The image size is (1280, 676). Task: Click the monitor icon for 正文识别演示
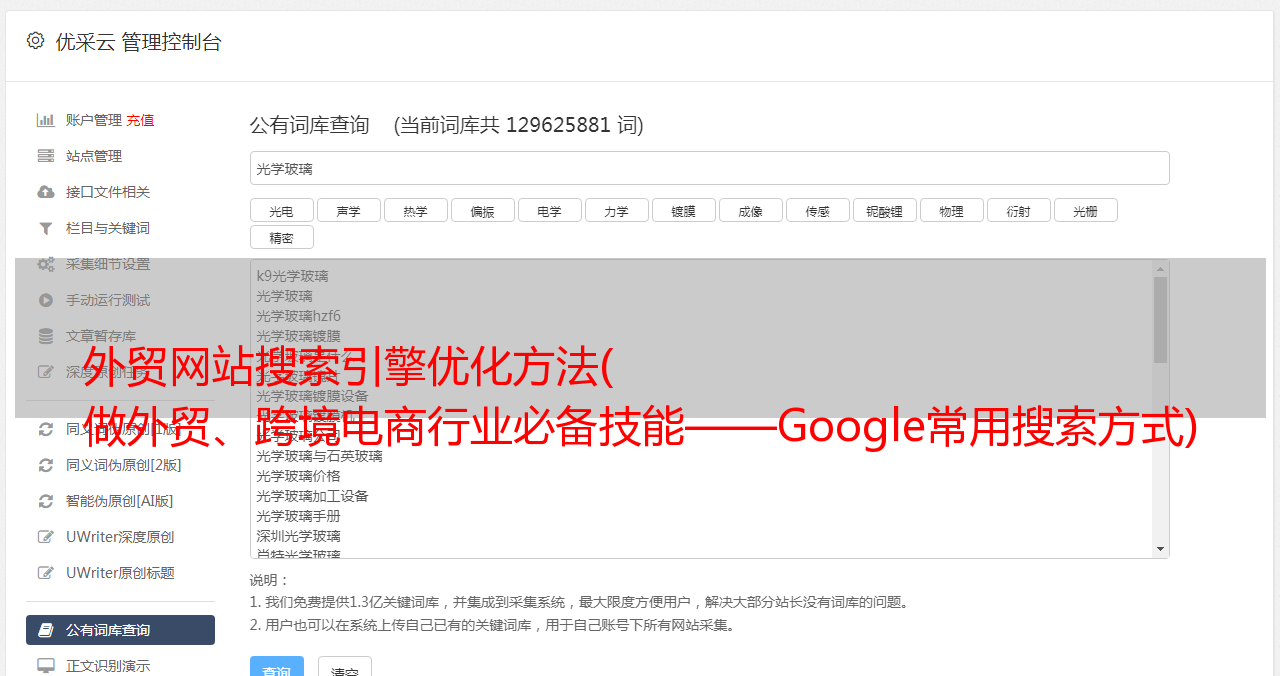(x=46, y=666)
